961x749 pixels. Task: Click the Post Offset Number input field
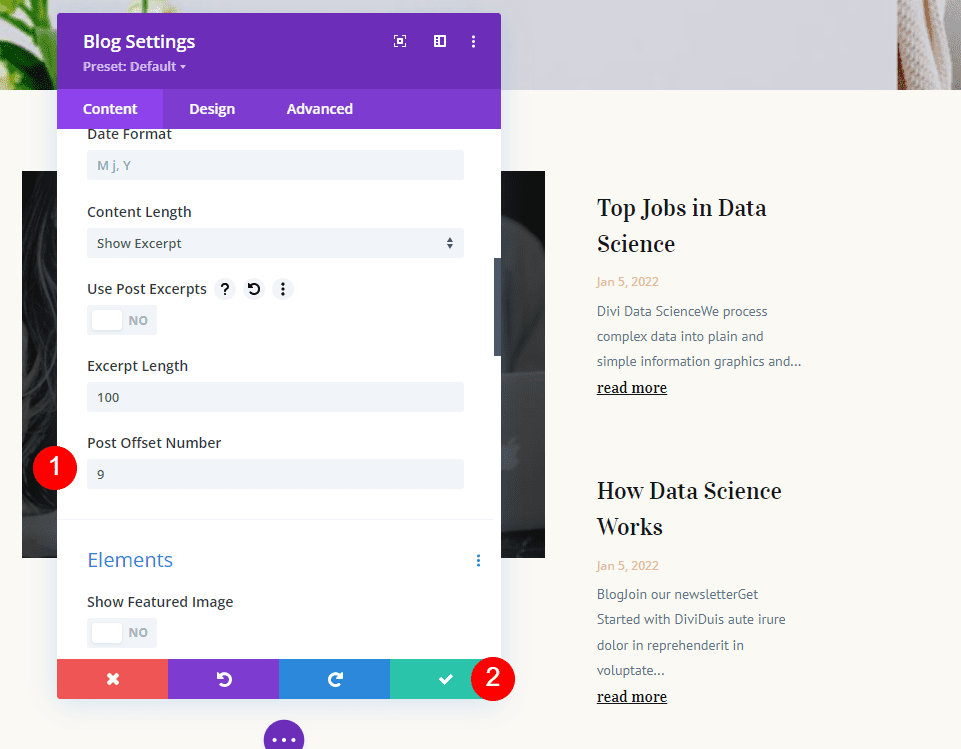pyautogui.click(x=275, y=474)
